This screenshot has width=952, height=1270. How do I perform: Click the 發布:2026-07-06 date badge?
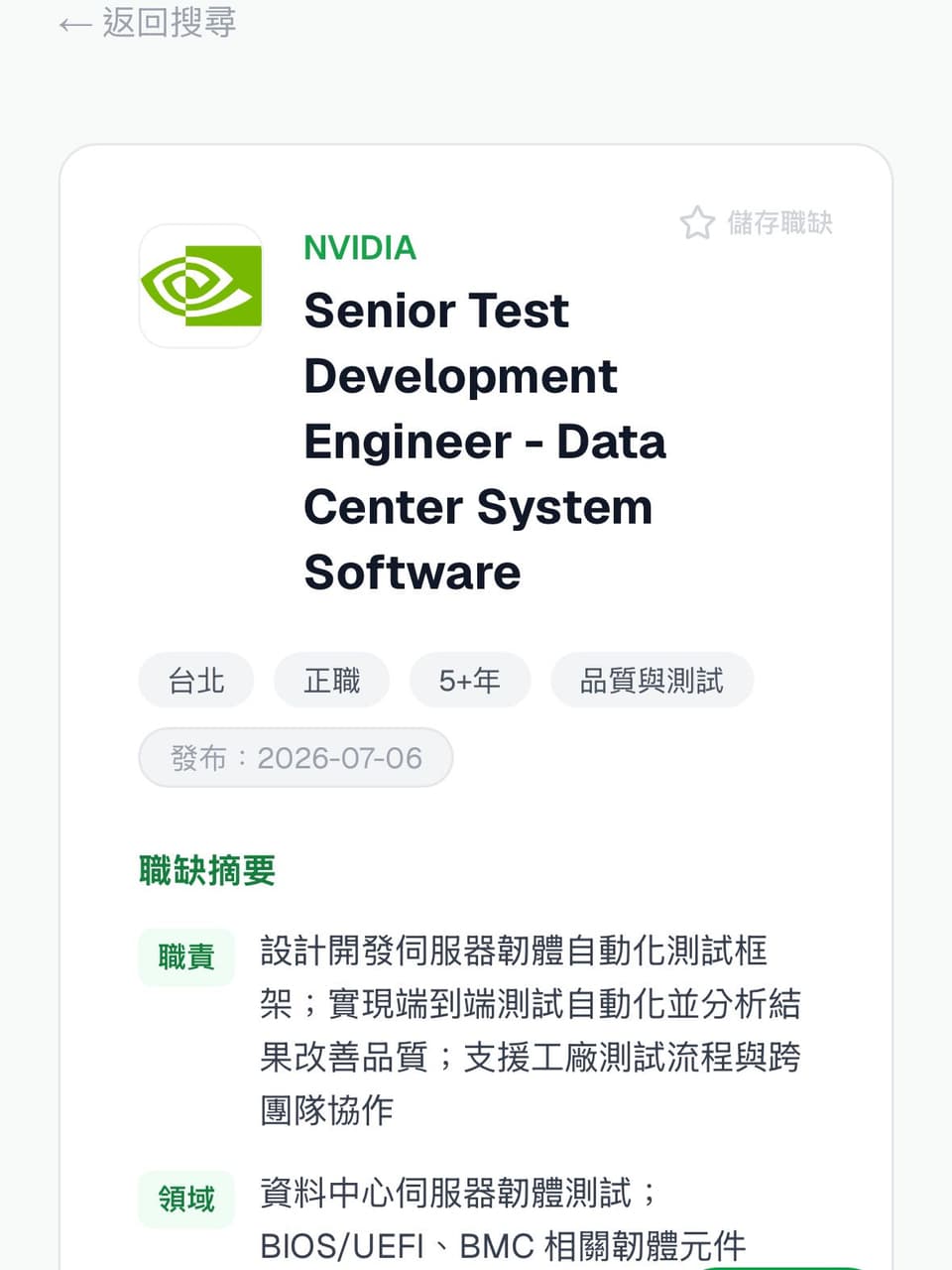[x=296, y=758]
